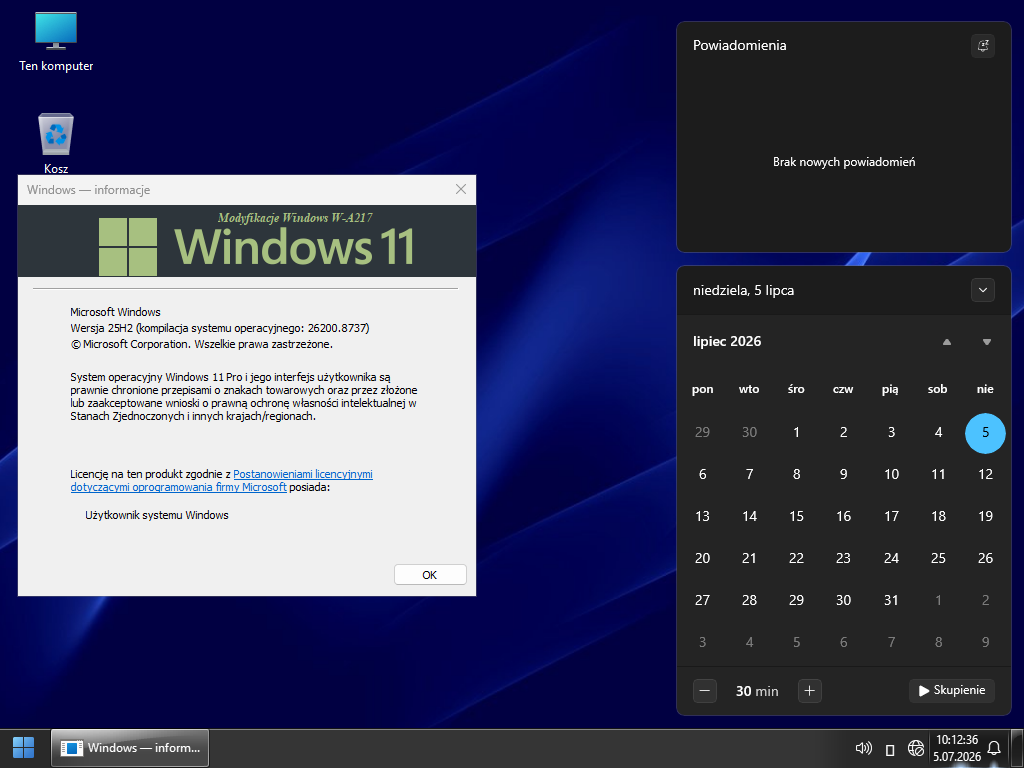Select July 15 in the calendar
The height and width of the screenshot is (768, 1024).
(796, 516)
